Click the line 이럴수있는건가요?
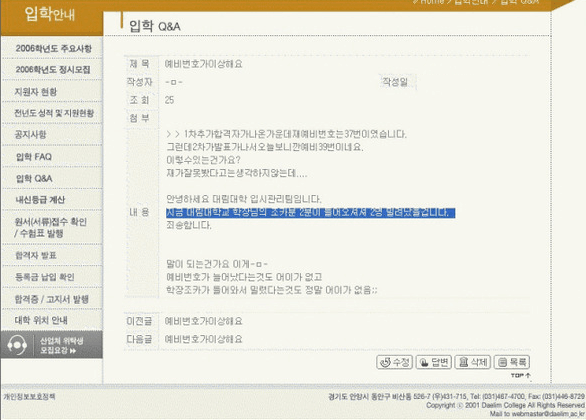The width and height of the screenshot is (586, 420). 203,160
